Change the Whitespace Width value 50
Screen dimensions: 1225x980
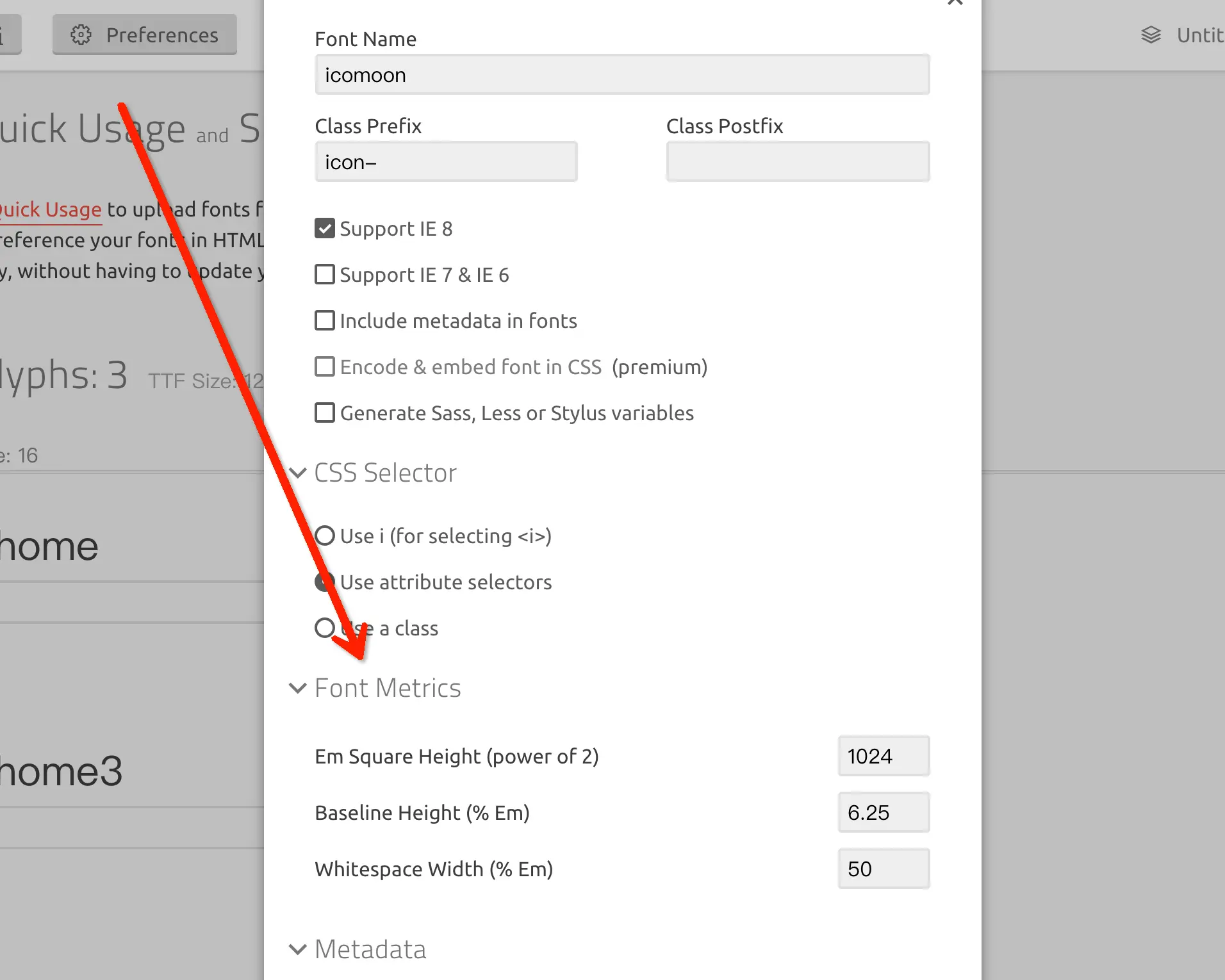[884, 869]
